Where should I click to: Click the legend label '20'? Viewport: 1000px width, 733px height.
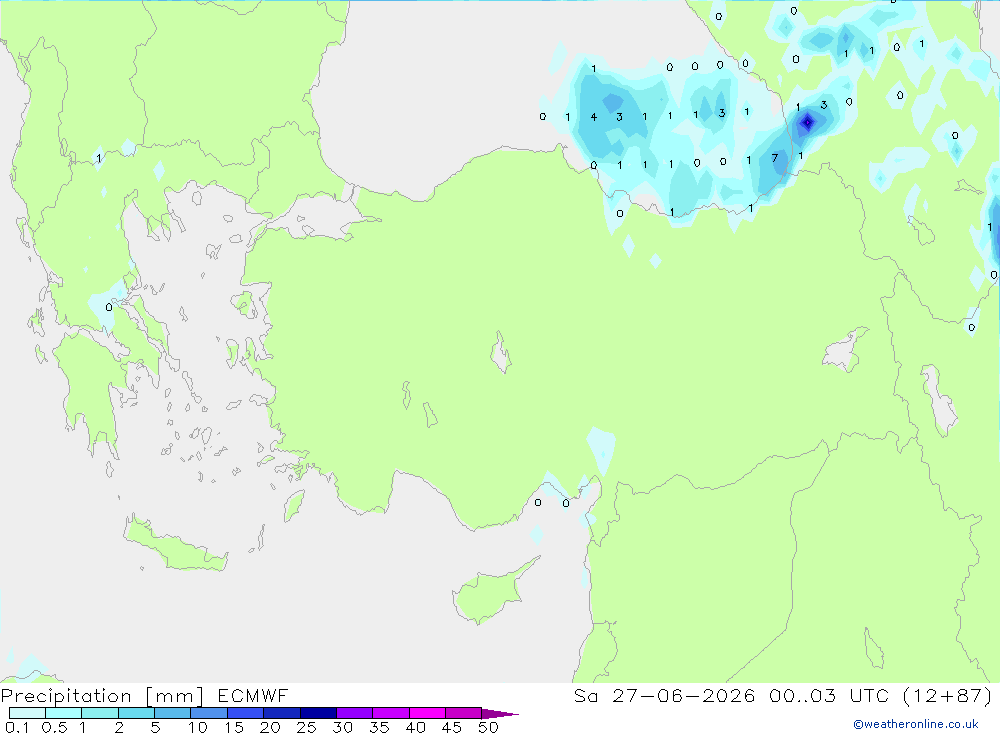270,727
